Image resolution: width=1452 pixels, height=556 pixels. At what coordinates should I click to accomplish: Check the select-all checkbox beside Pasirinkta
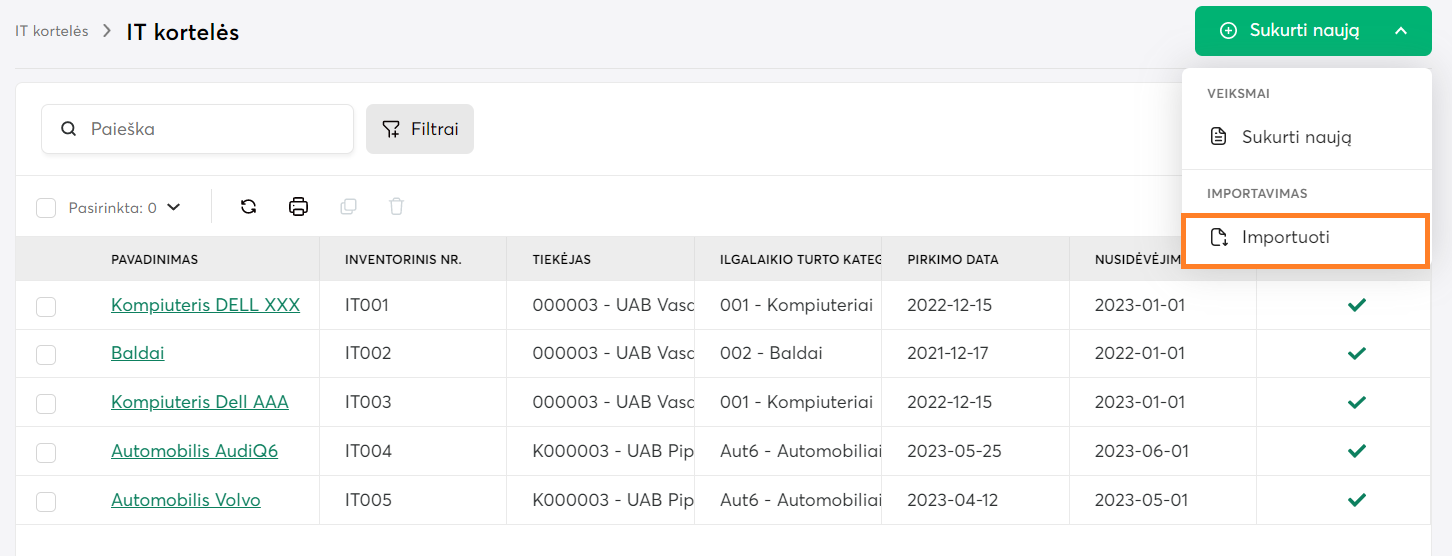pos(46,208)
